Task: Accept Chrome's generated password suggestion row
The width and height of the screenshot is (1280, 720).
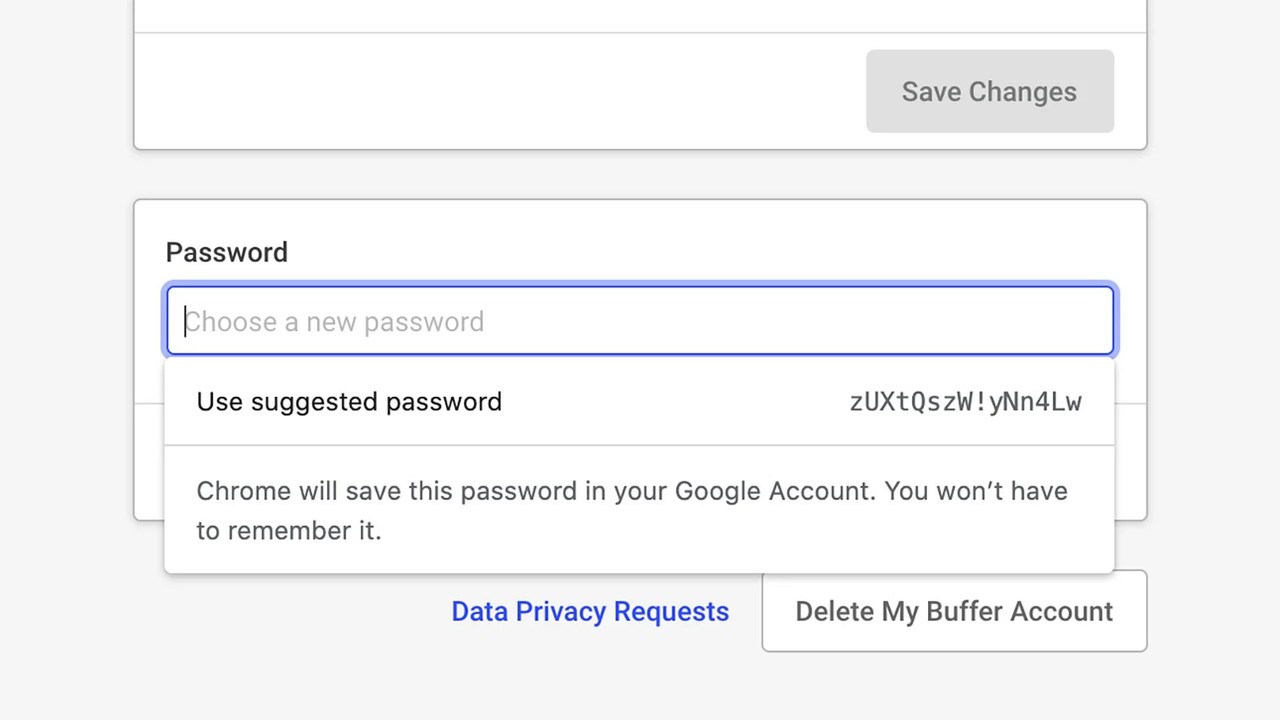Action: [x=639, y=402]
